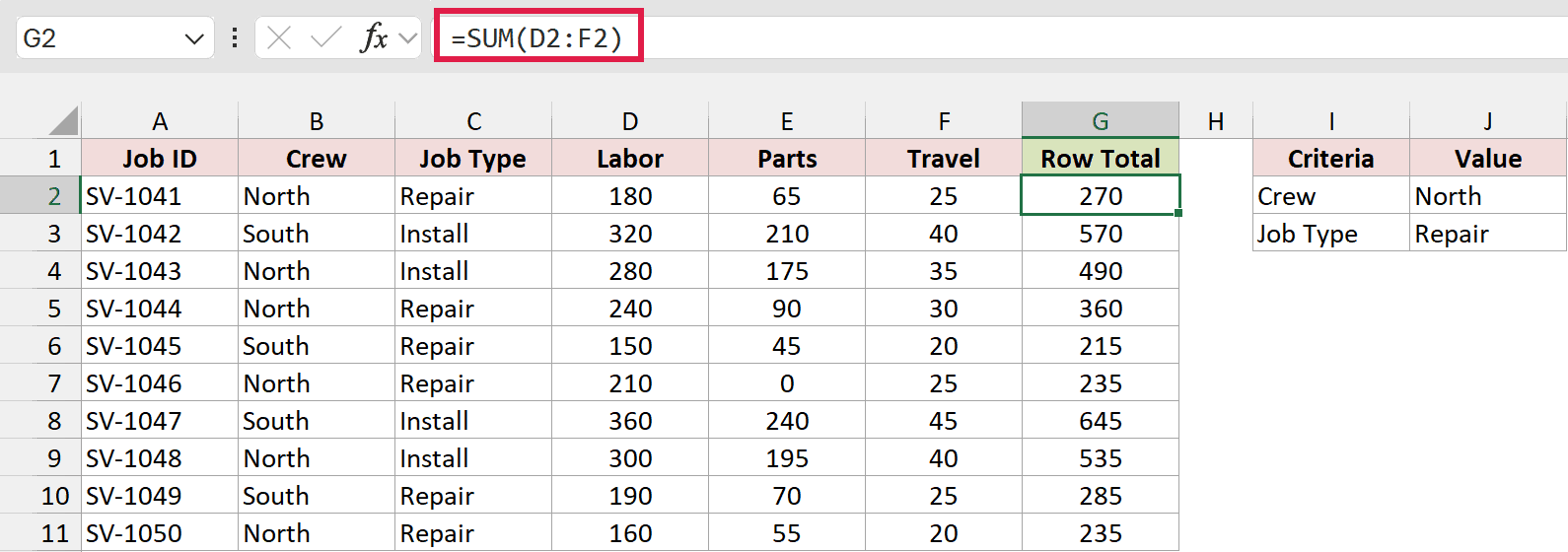Select all cells with corner triangle
This screenshot has width=1568, height=552.
click(63, 121)
